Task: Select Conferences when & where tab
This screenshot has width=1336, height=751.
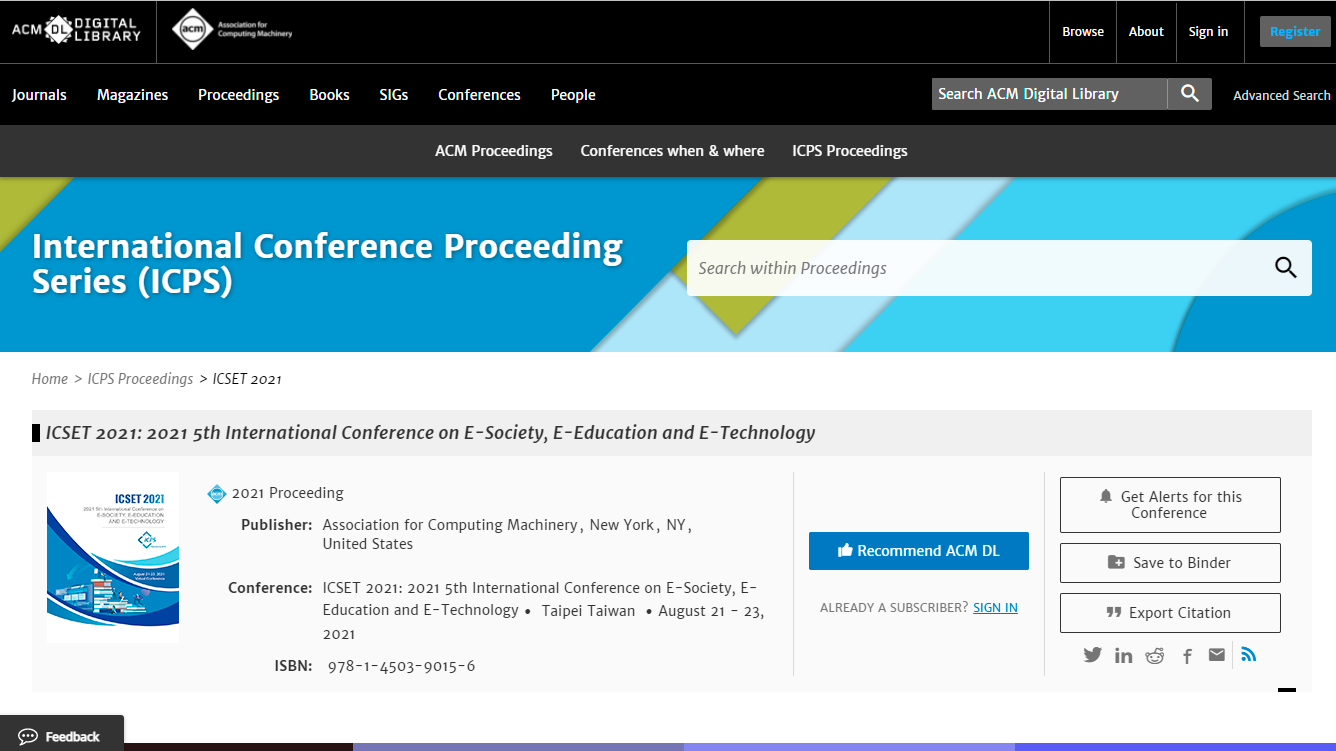Action: [672, 151]
